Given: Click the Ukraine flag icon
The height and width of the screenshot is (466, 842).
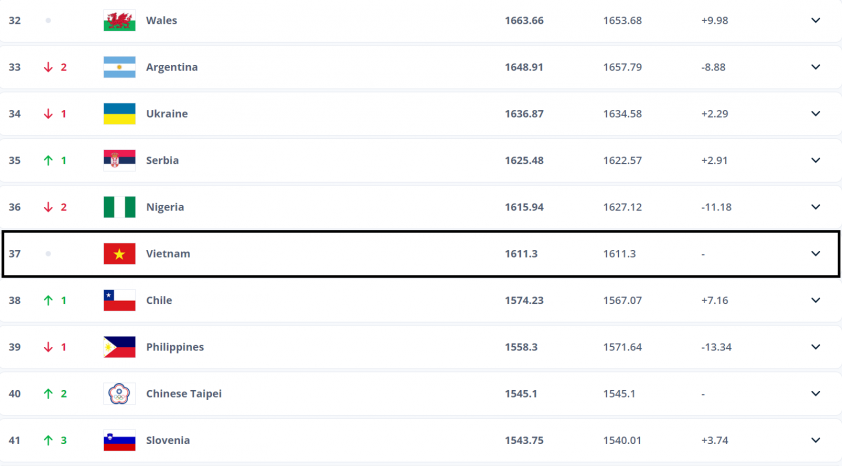Looking at the screenshot, I should pos(119,114).
